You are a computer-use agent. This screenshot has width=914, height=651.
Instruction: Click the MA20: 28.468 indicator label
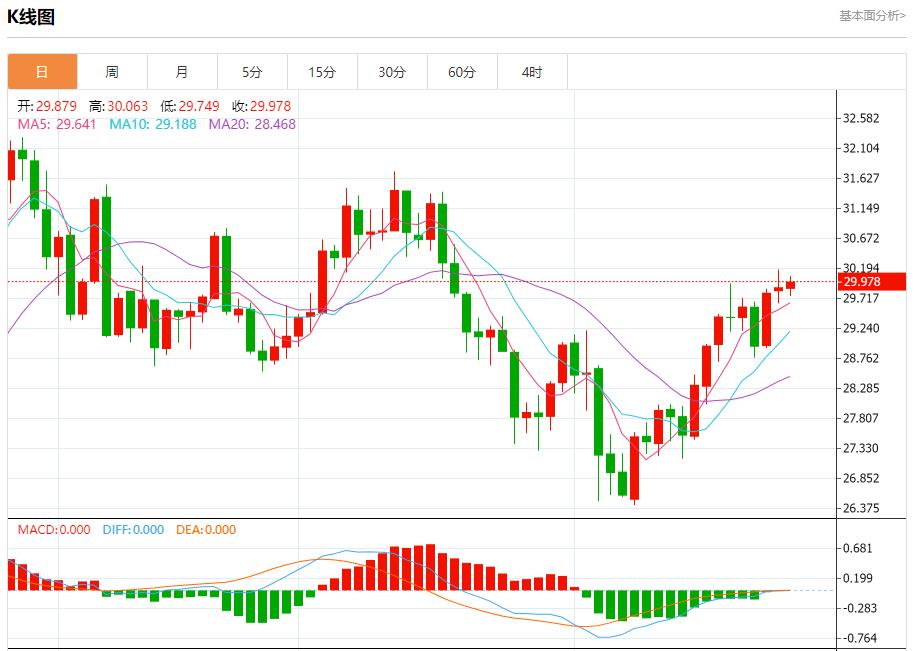coord(252,124)
